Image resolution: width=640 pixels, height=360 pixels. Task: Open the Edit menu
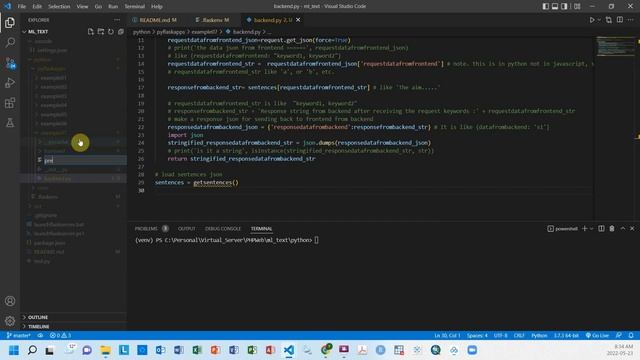pos(37,6)
